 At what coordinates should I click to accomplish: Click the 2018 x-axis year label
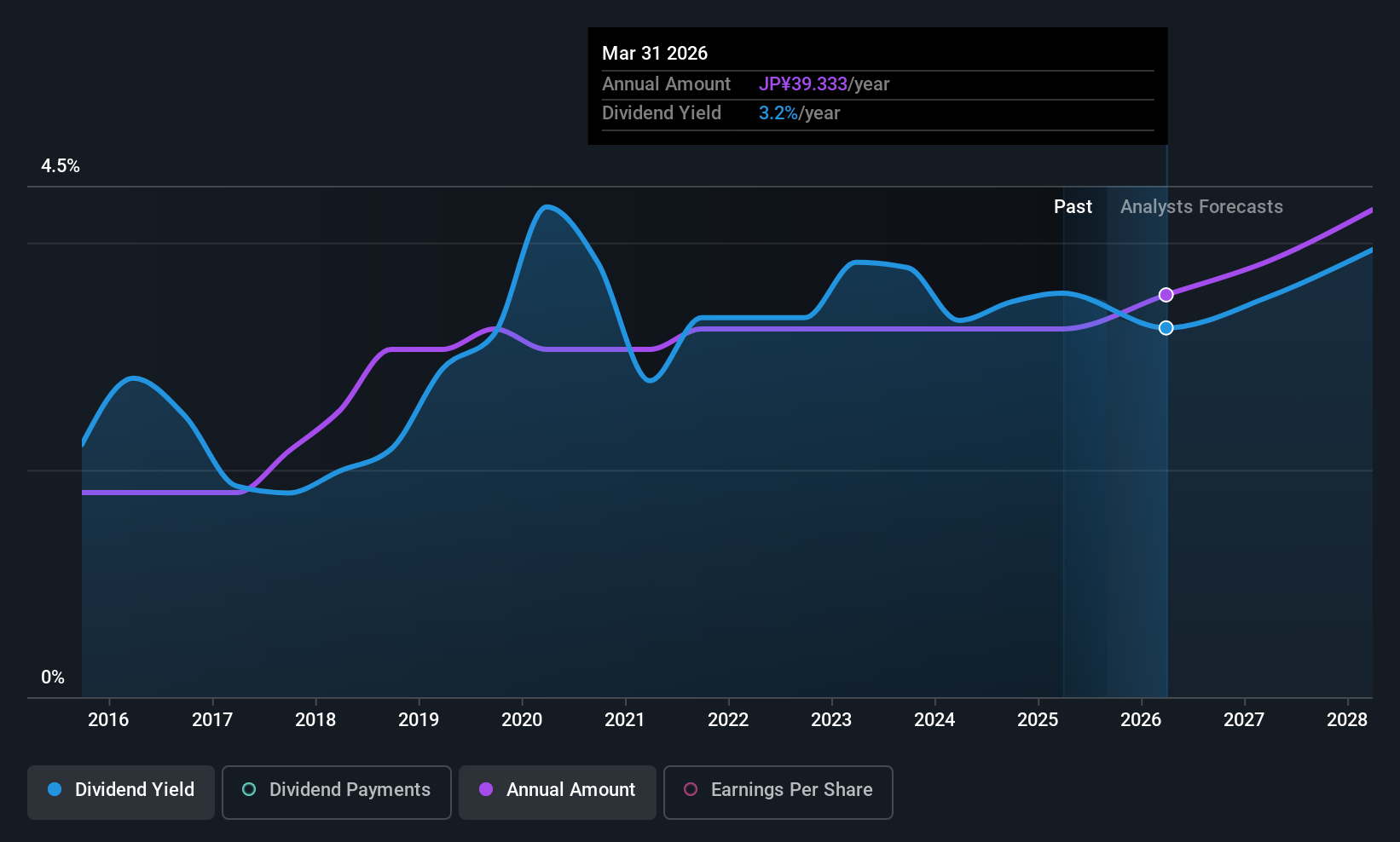315,720
